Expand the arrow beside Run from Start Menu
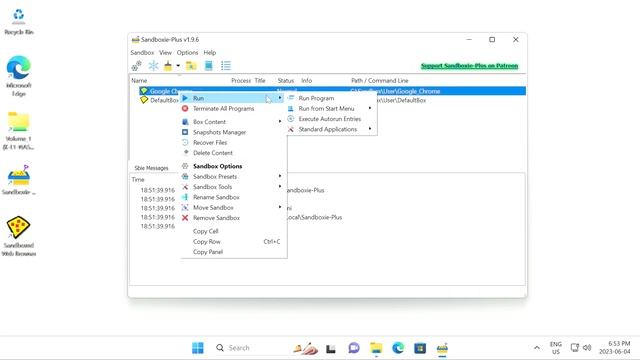The image size is (640, 360). 370,109
